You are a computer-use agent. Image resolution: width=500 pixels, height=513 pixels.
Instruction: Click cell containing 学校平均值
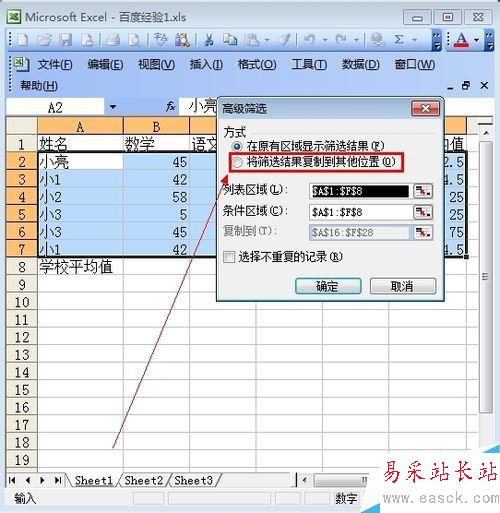[80, 267]
